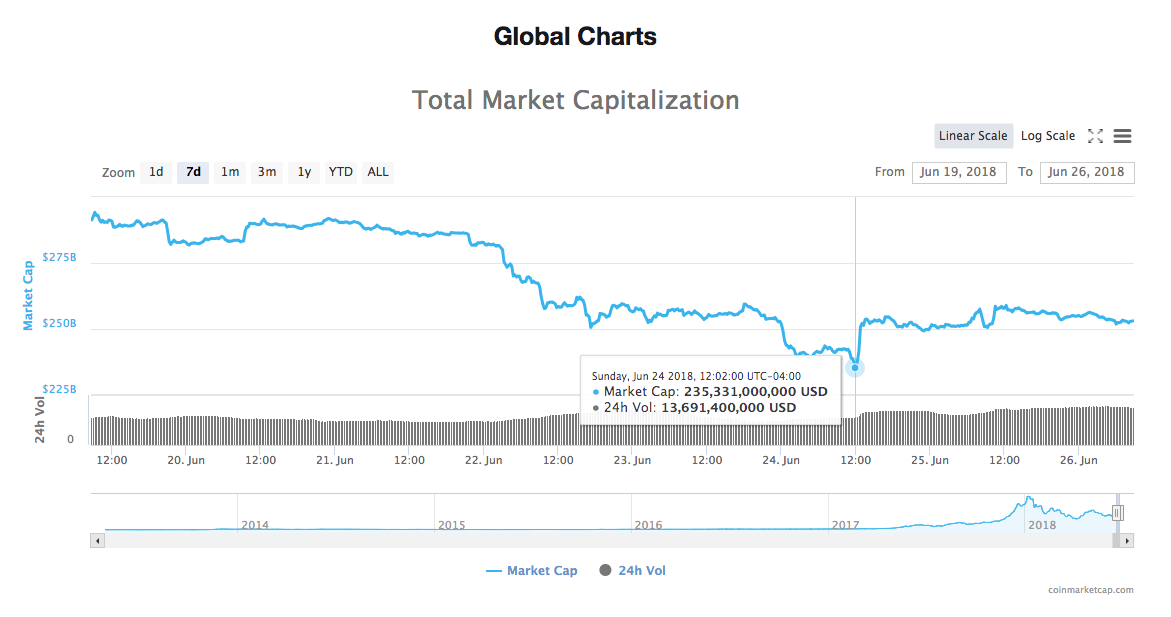This screenshot has width=1171, height=617.
Task: Click the 1m zoom button
Action: click(229, 172)
